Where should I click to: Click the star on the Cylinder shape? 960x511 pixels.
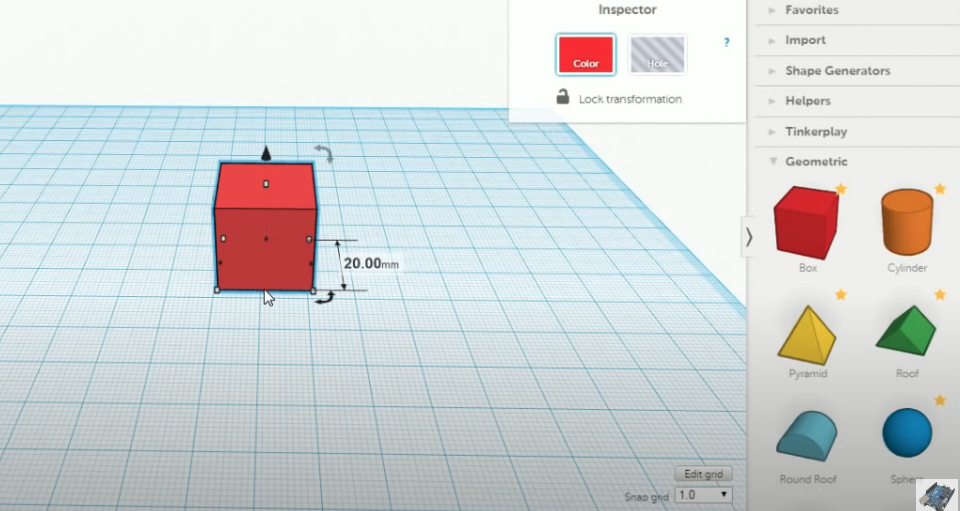pos(940,189)
